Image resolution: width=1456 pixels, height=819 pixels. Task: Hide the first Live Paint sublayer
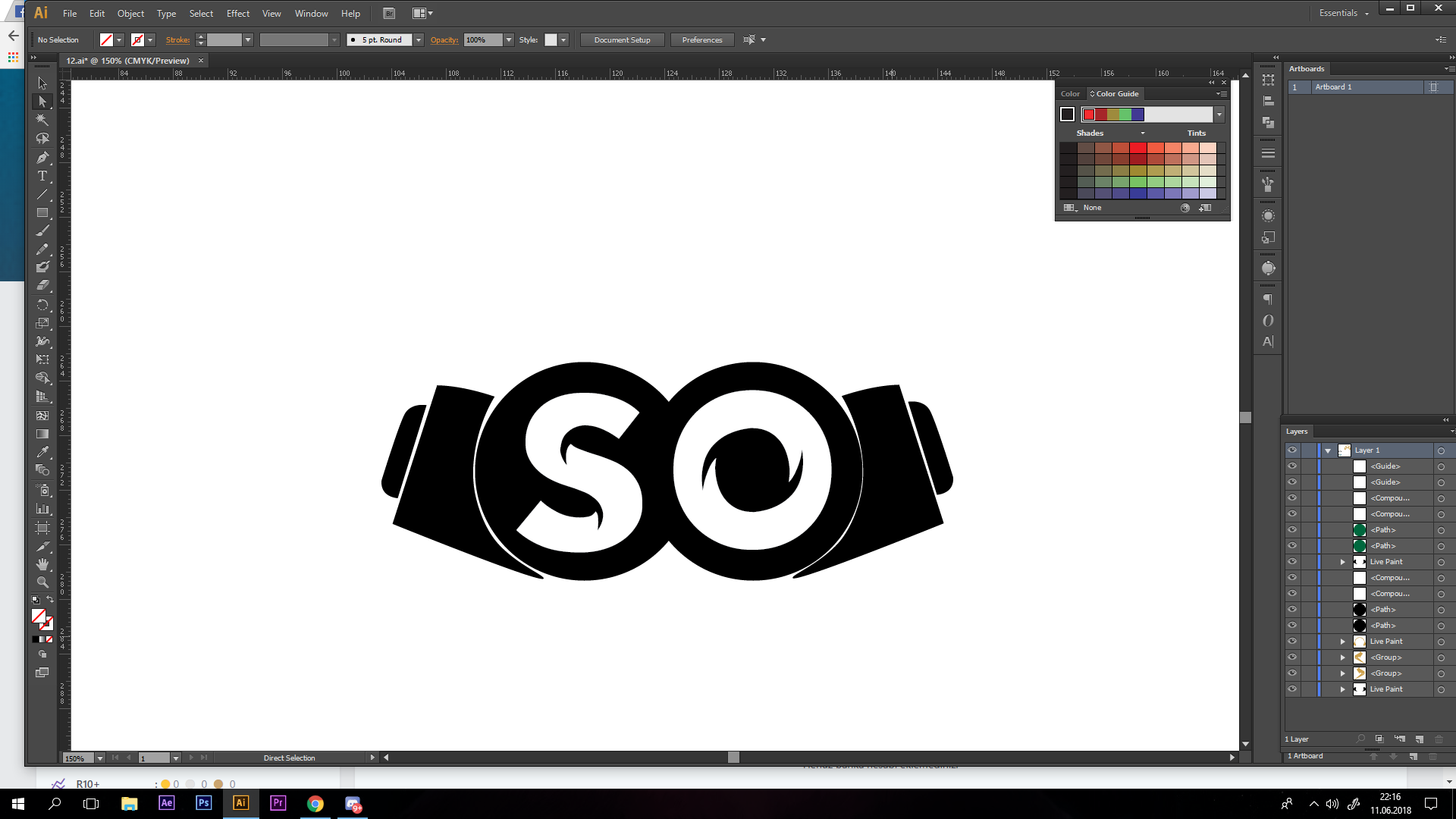pos(1292,562)
